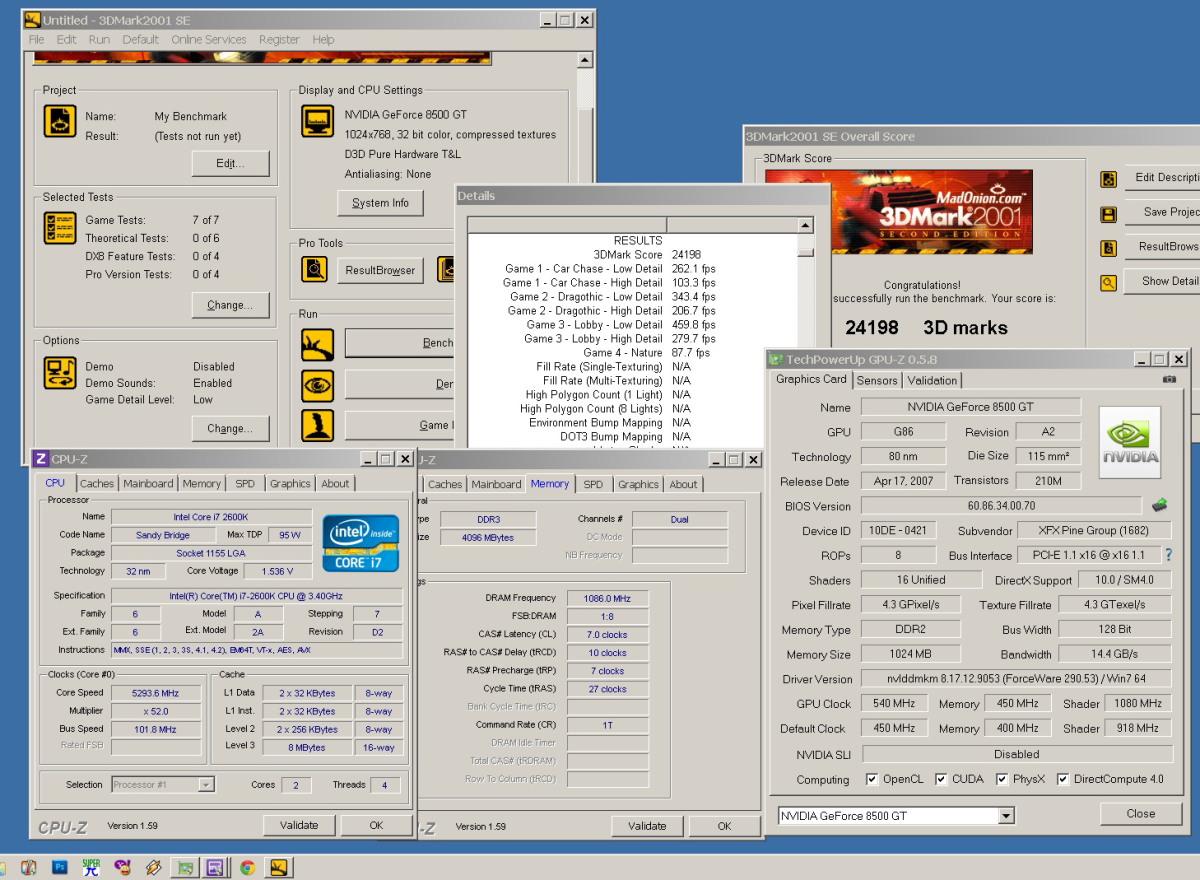Click the Display and CPU Settings monitor icon

pyautogui.click(x=317, y=122)
